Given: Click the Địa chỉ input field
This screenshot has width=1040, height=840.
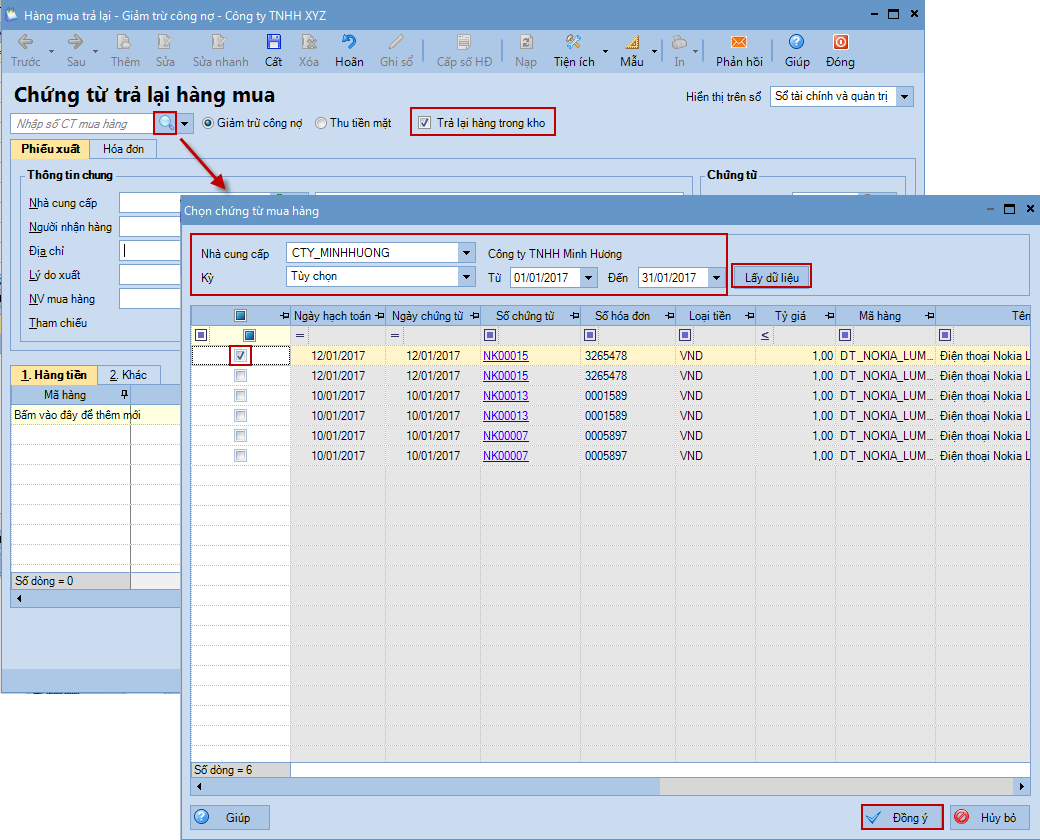Looking at the screenshot, I should point(151,251).
